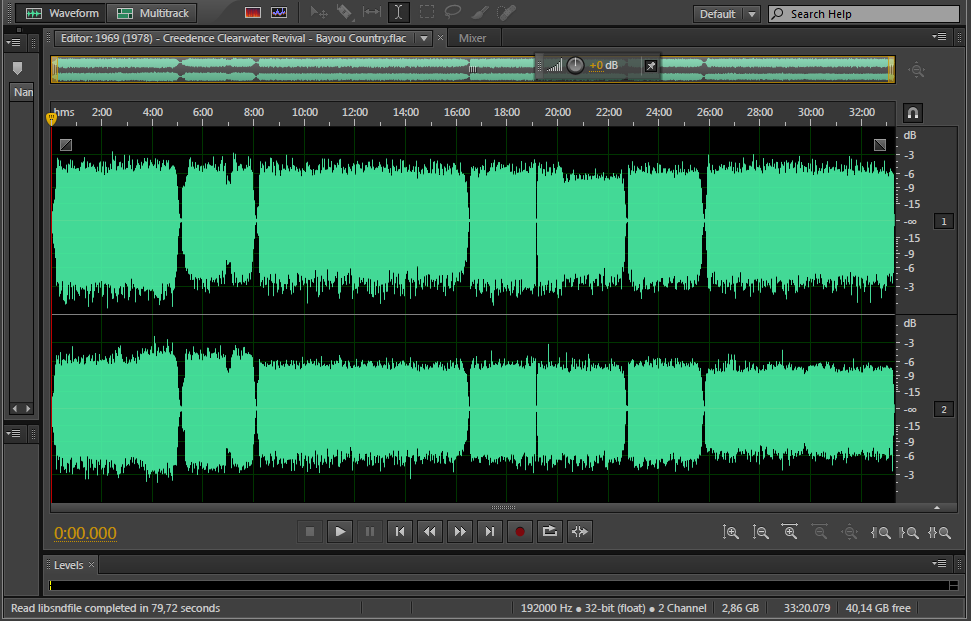The height and width of the screenshot is (621, 971).
Task: Click the marker icon in left panel
Action: pos(17,67)
